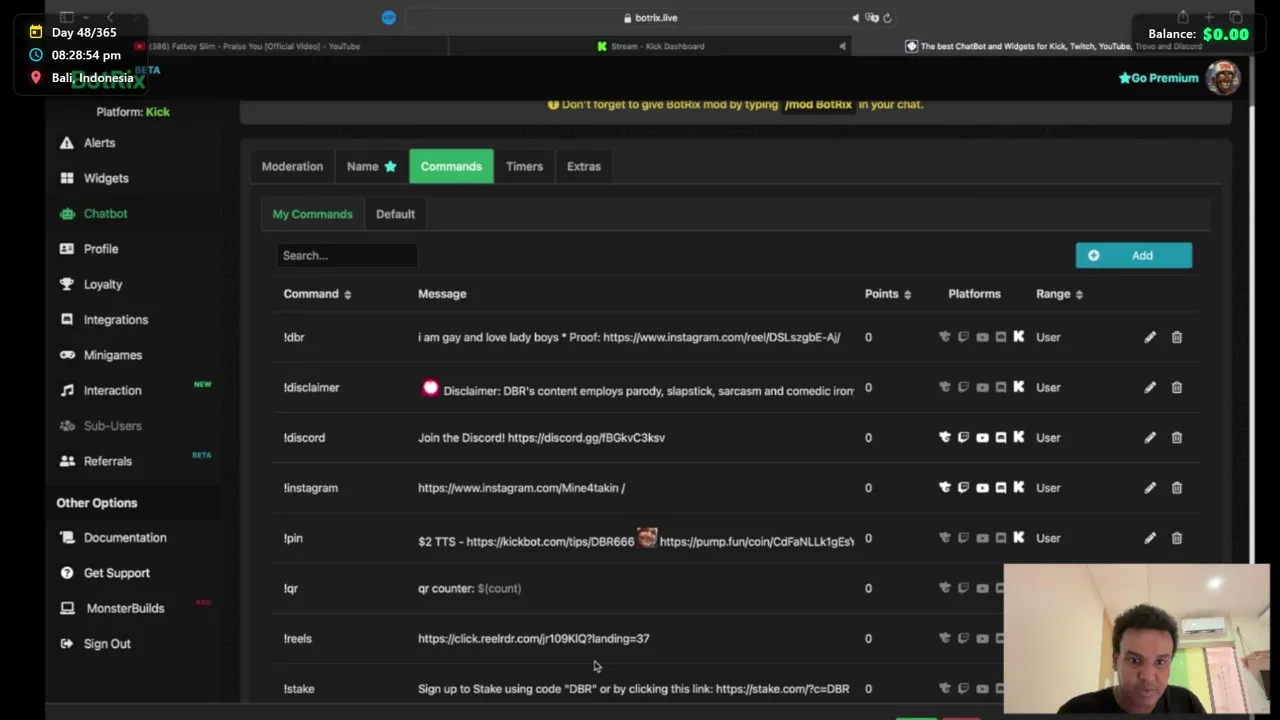This screenshot has width=1280, height=720.
Task: Toggle YouTube platform for !disclaimer command
Action: click(x=982, y=387)
